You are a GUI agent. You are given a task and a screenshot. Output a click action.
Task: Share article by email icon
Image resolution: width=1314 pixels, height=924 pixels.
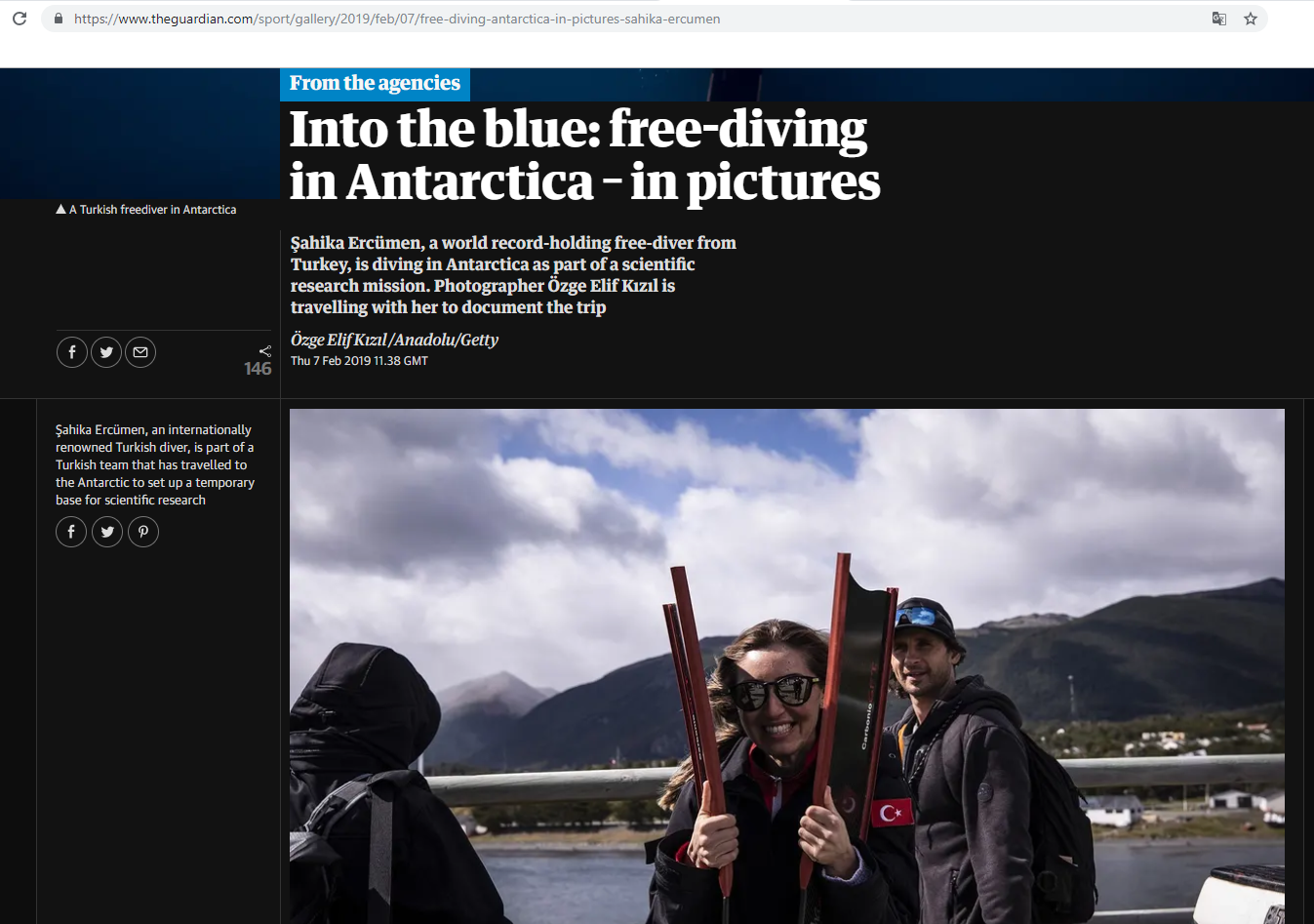(140, 352)
